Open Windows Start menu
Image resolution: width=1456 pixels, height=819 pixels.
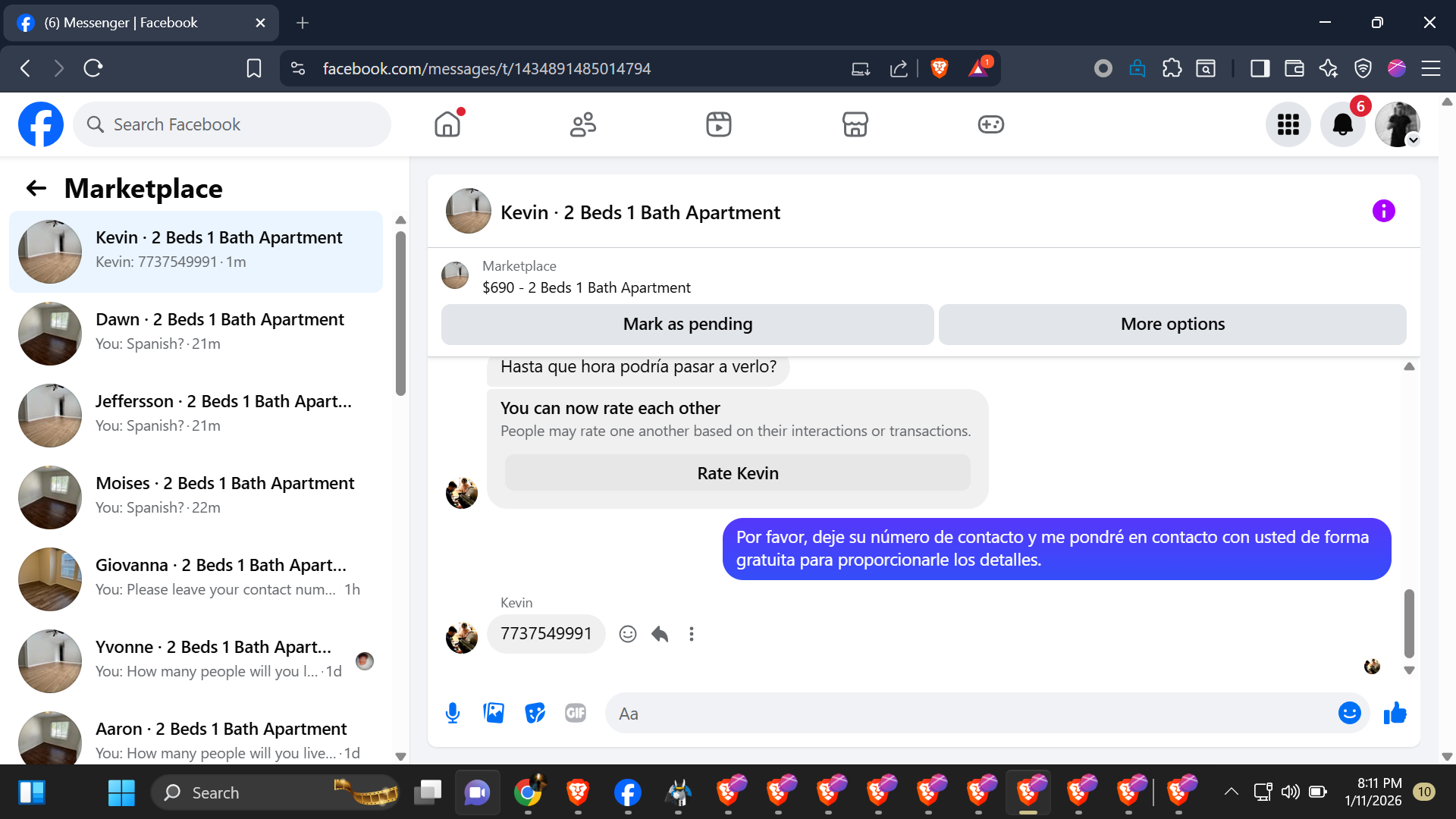[121, 792]
